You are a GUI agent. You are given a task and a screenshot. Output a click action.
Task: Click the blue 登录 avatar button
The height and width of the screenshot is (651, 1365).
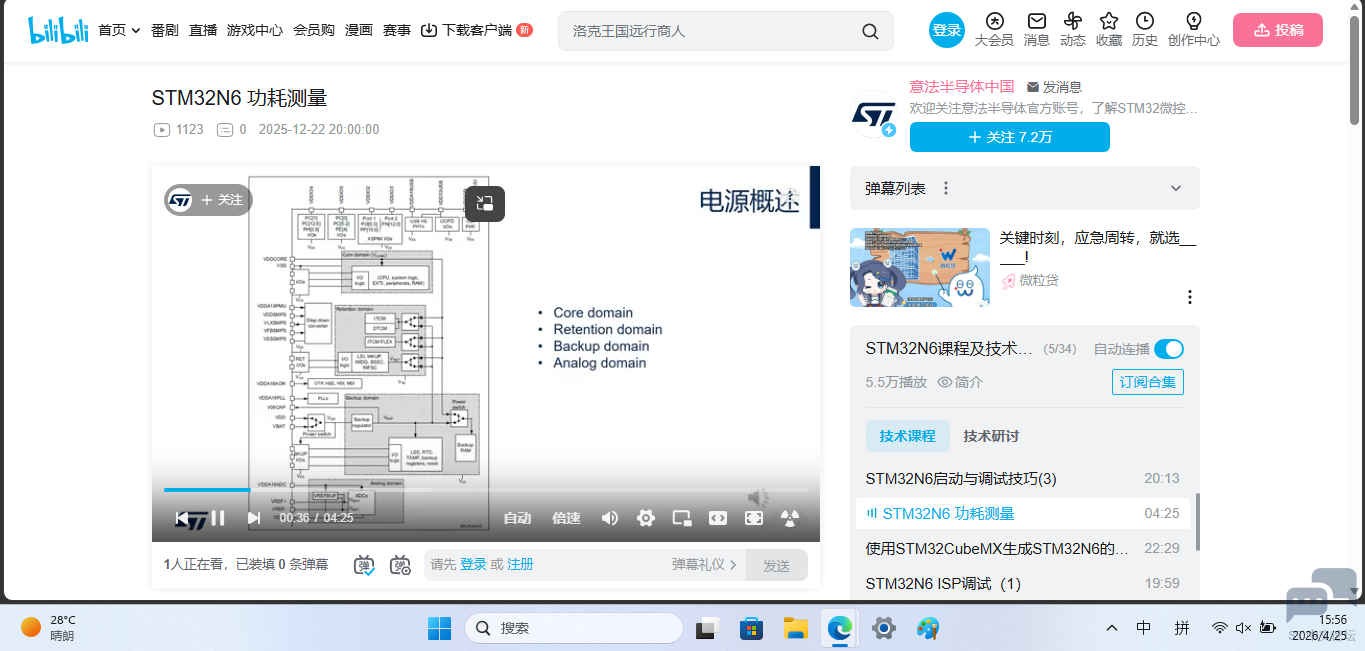click(947, 30)
